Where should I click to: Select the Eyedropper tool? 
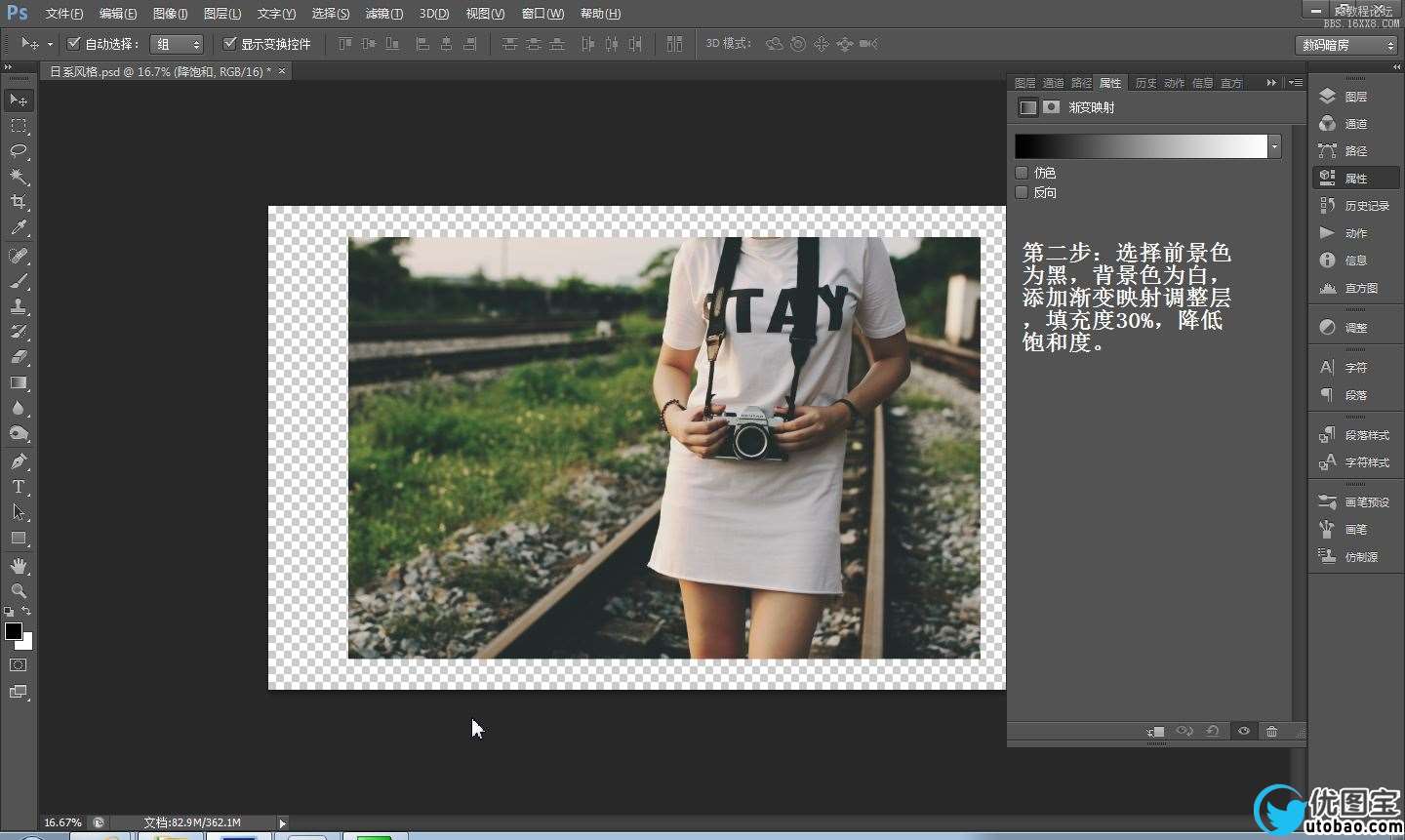[19, 228]
